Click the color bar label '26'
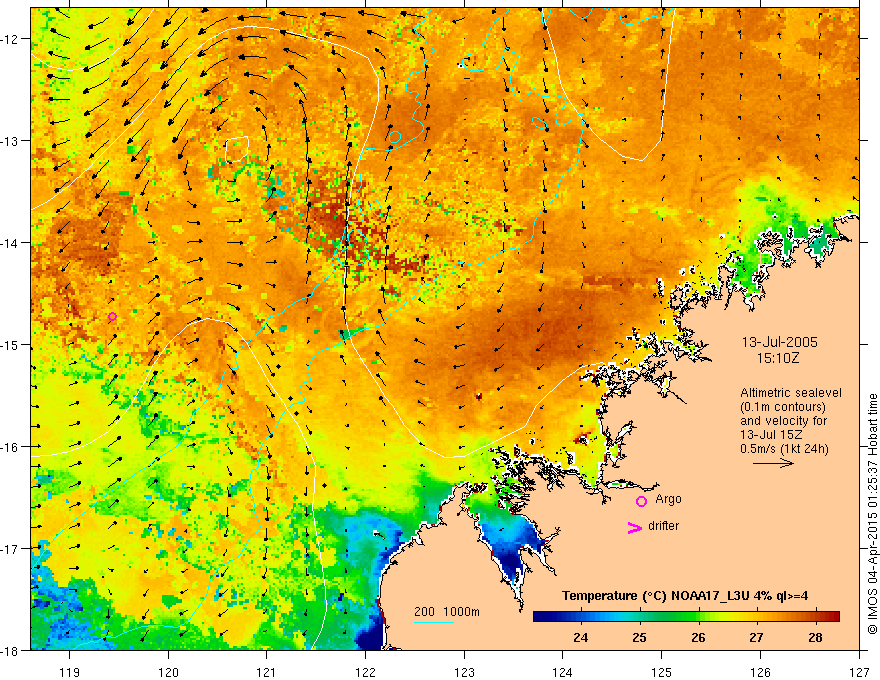This screenshot has width=880, height=680. [x=698, y=638]
